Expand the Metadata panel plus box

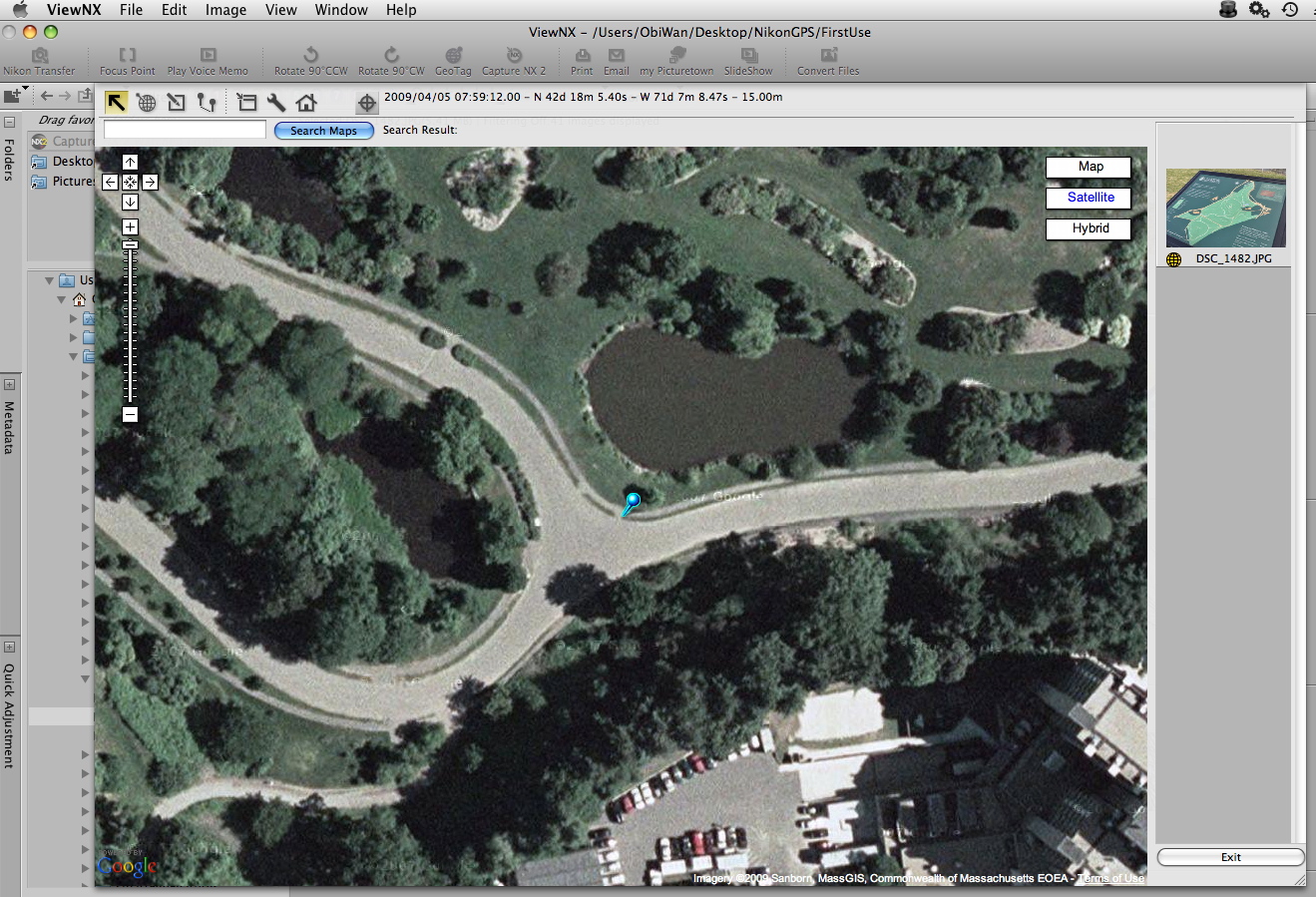[9, 384]
